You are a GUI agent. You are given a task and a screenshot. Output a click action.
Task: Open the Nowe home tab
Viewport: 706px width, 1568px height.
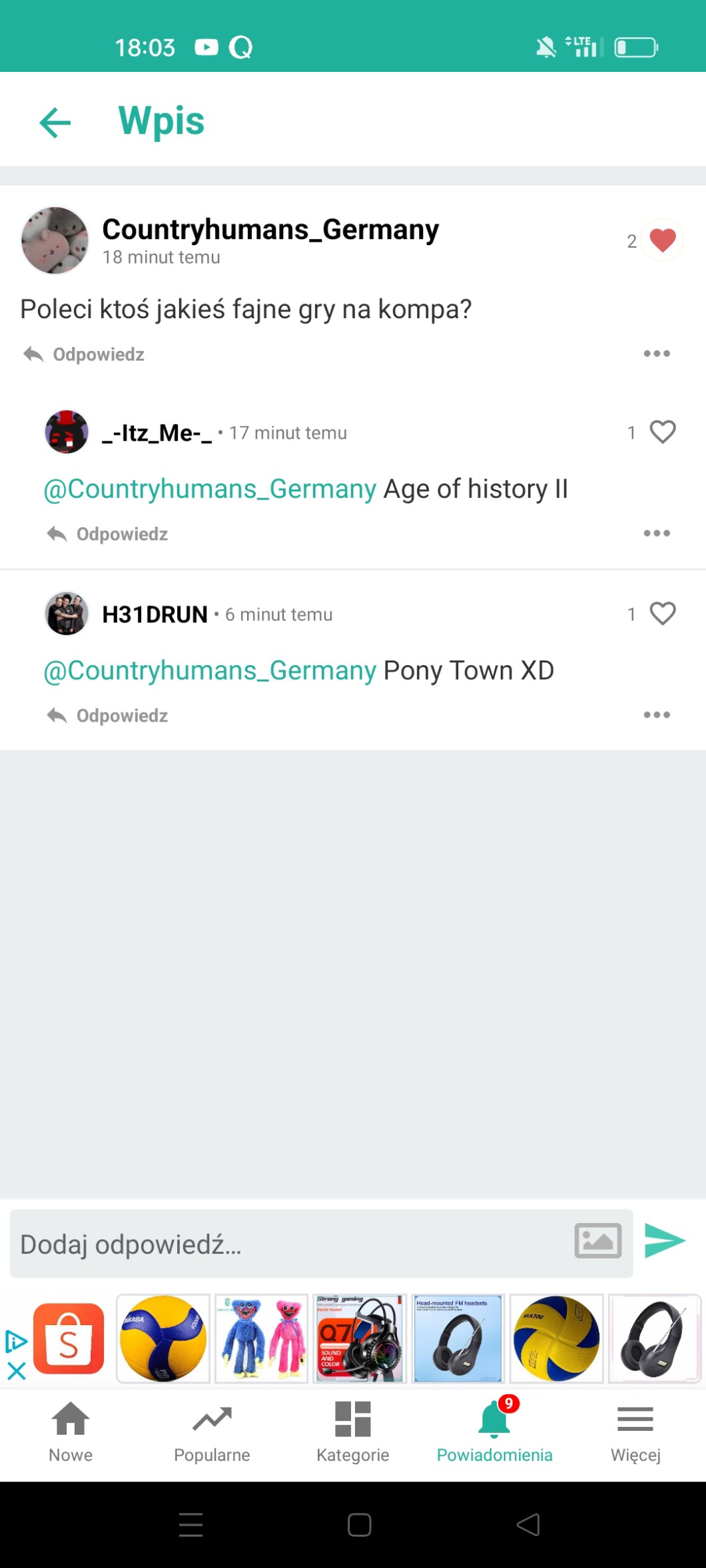(x=71, y=1431)
